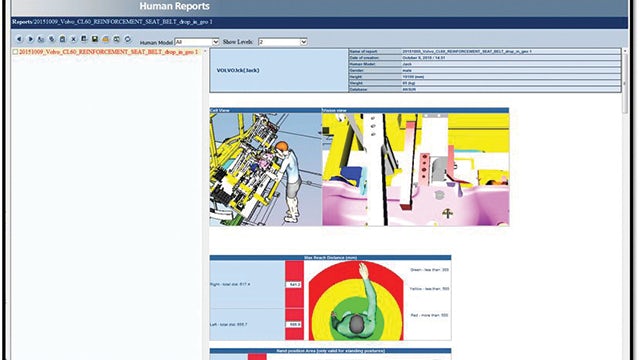The height and width of the screenshot is (360, 640).
Task: Click the Left reach value field
Action: pyautogui.click(x=293, y=324)
